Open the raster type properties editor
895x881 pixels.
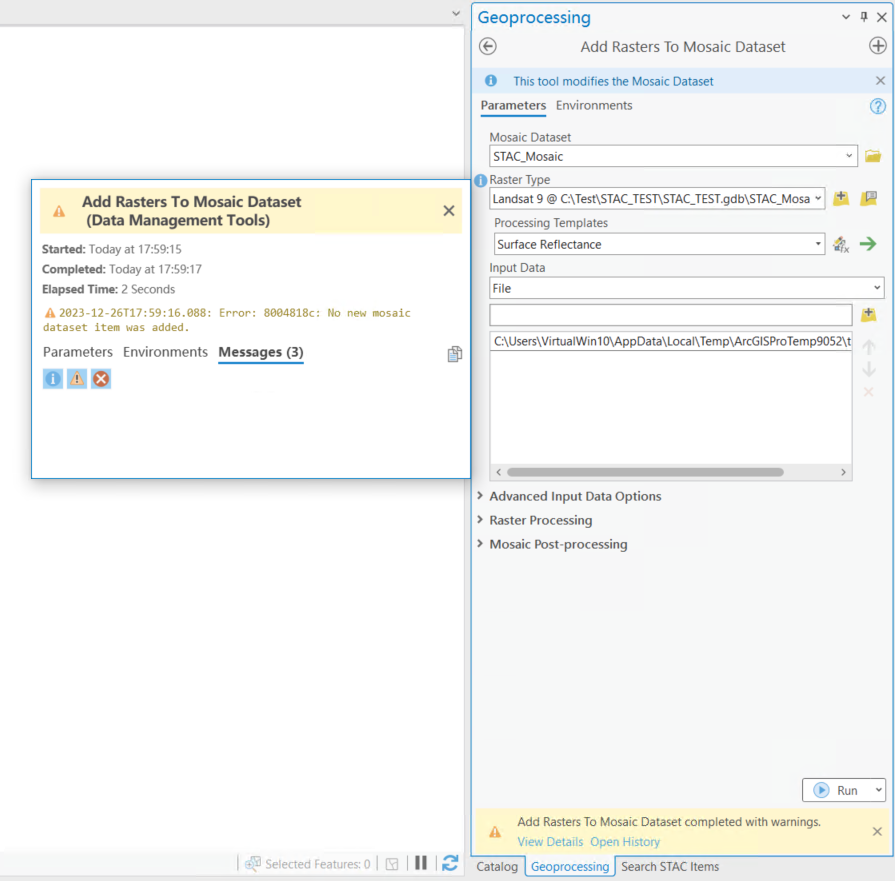click(869, 198)
